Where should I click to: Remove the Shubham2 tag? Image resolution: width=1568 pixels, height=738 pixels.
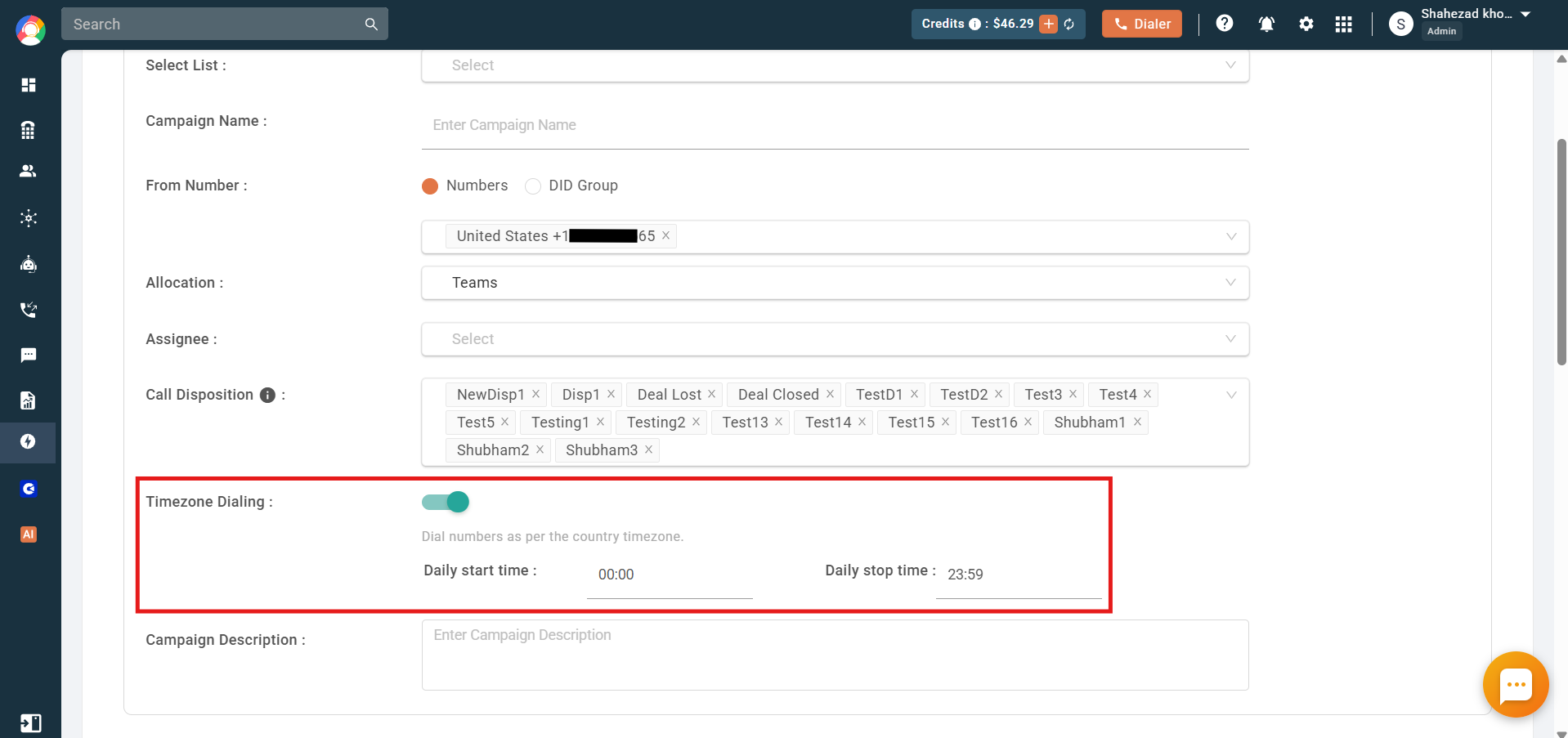(540, 450)
